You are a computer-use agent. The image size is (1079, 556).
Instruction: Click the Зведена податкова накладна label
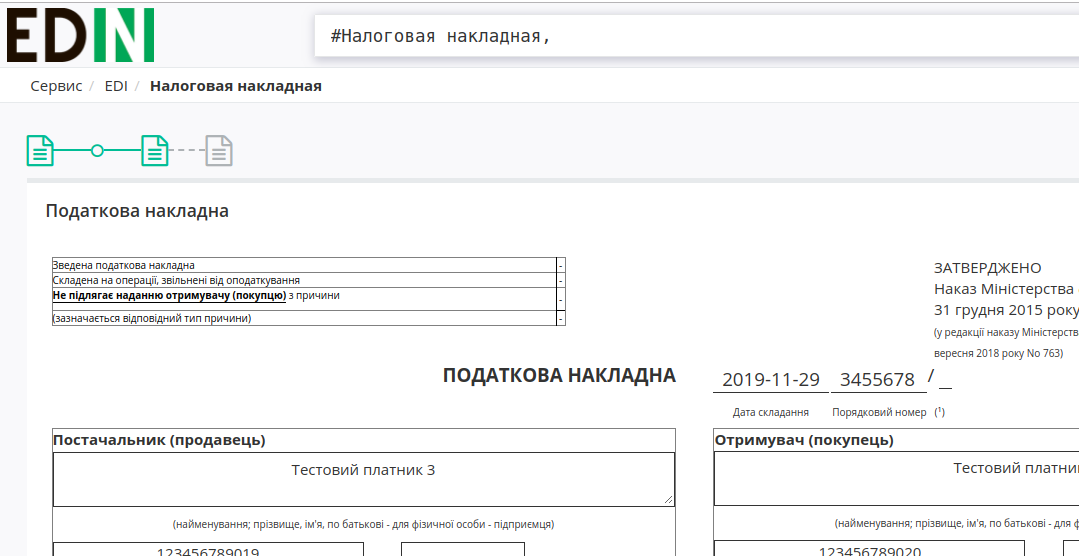(124, 265)
